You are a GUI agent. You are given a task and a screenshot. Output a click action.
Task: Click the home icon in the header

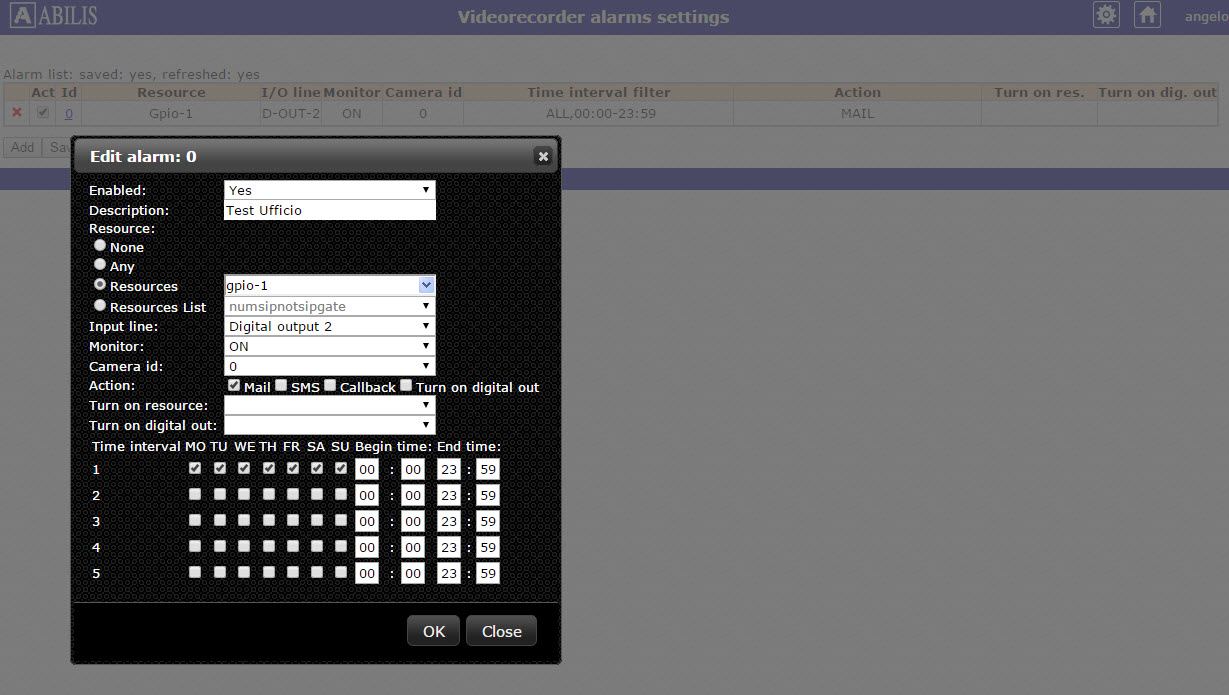coord(1147,15)
